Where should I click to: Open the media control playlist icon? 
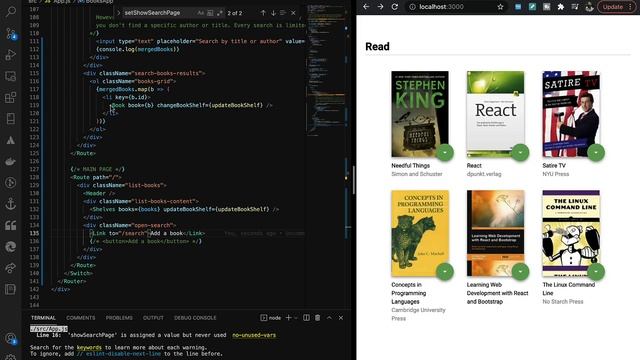575,7
